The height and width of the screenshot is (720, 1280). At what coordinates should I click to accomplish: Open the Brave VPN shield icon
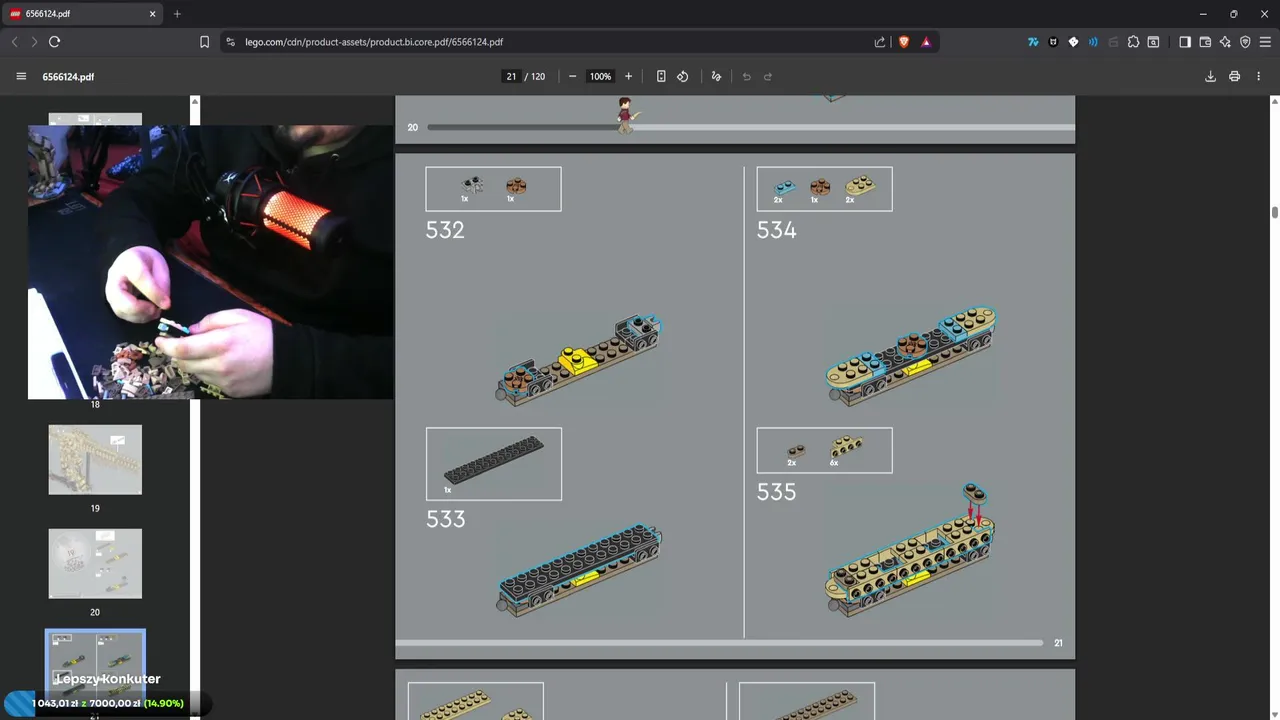(1245, 42)
